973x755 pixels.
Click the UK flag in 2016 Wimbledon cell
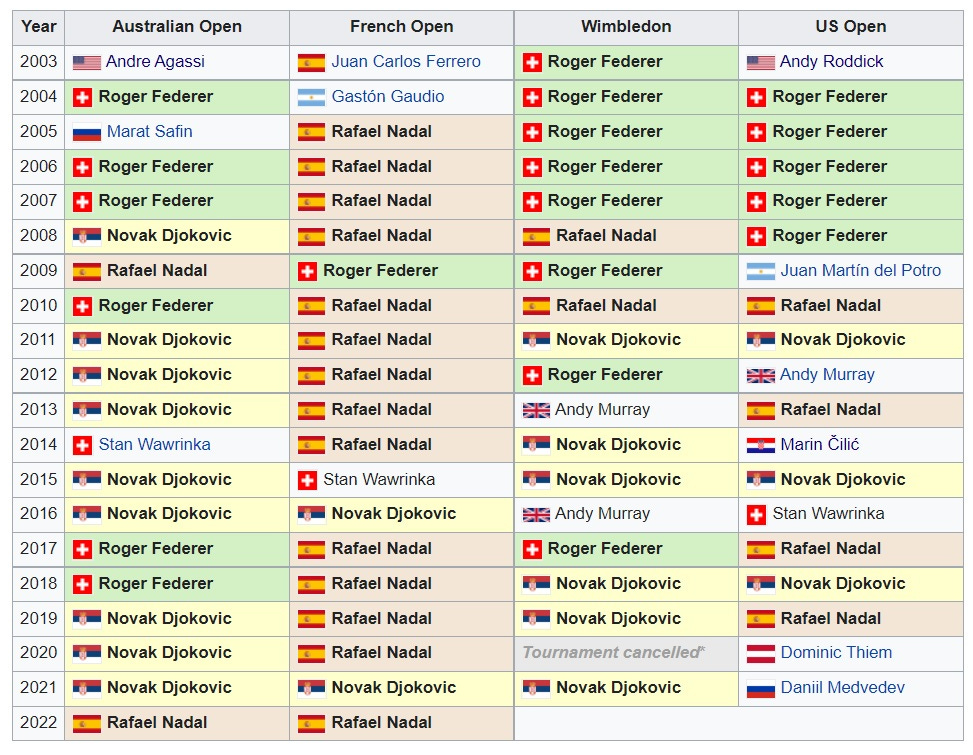click(x=536, y=514)
